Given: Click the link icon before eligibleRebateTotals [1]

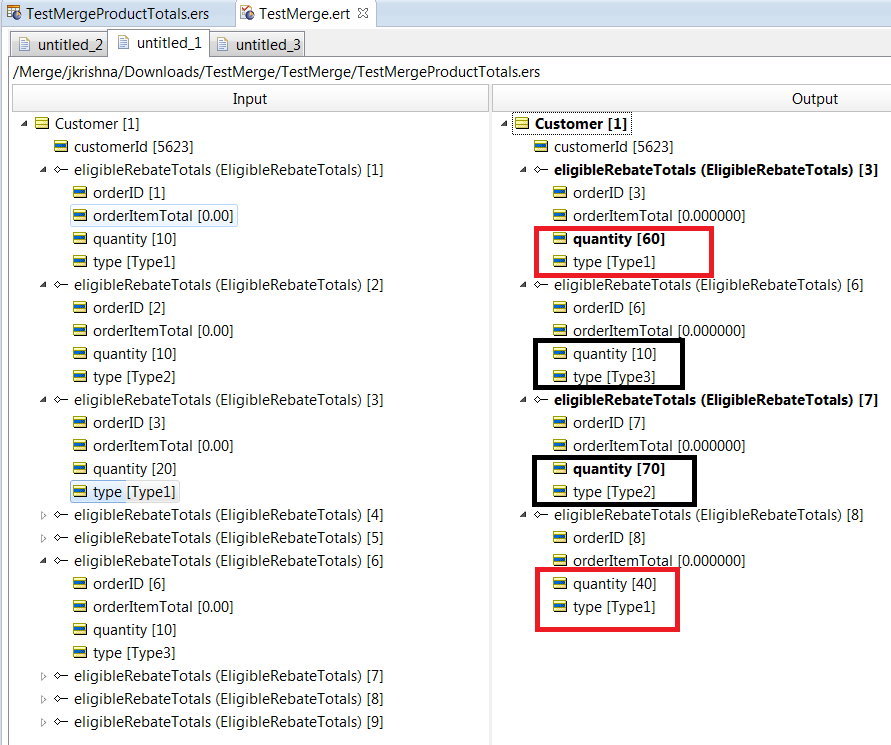Looking at the screenshot, I should 59,169.
